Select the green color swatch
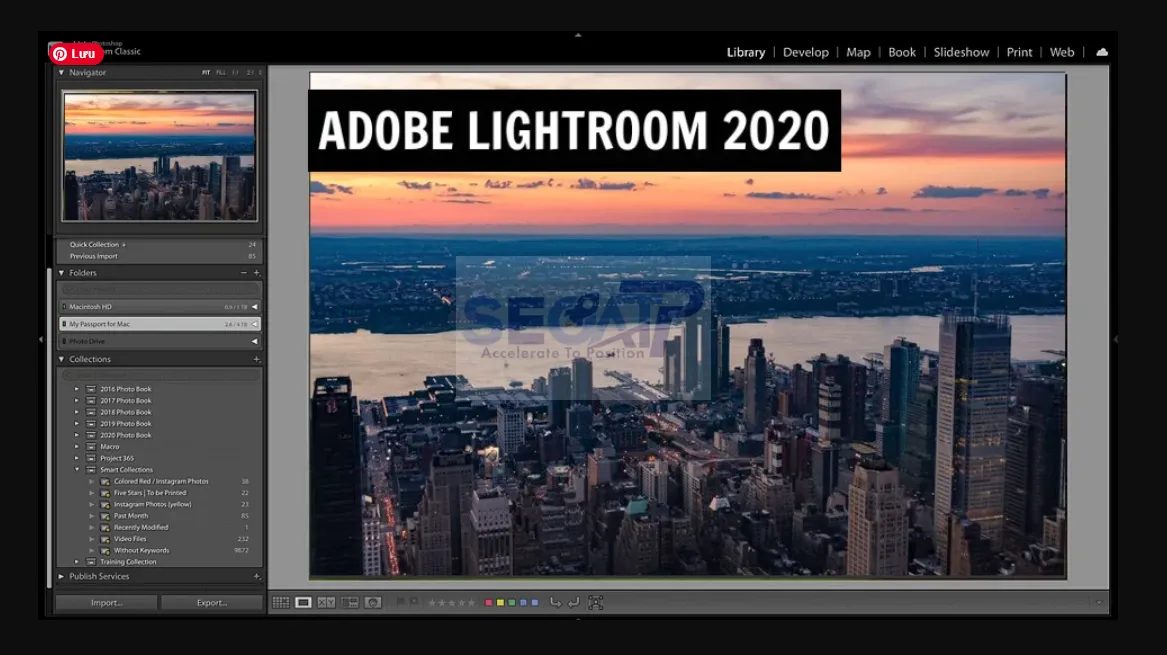 (510, 602)
